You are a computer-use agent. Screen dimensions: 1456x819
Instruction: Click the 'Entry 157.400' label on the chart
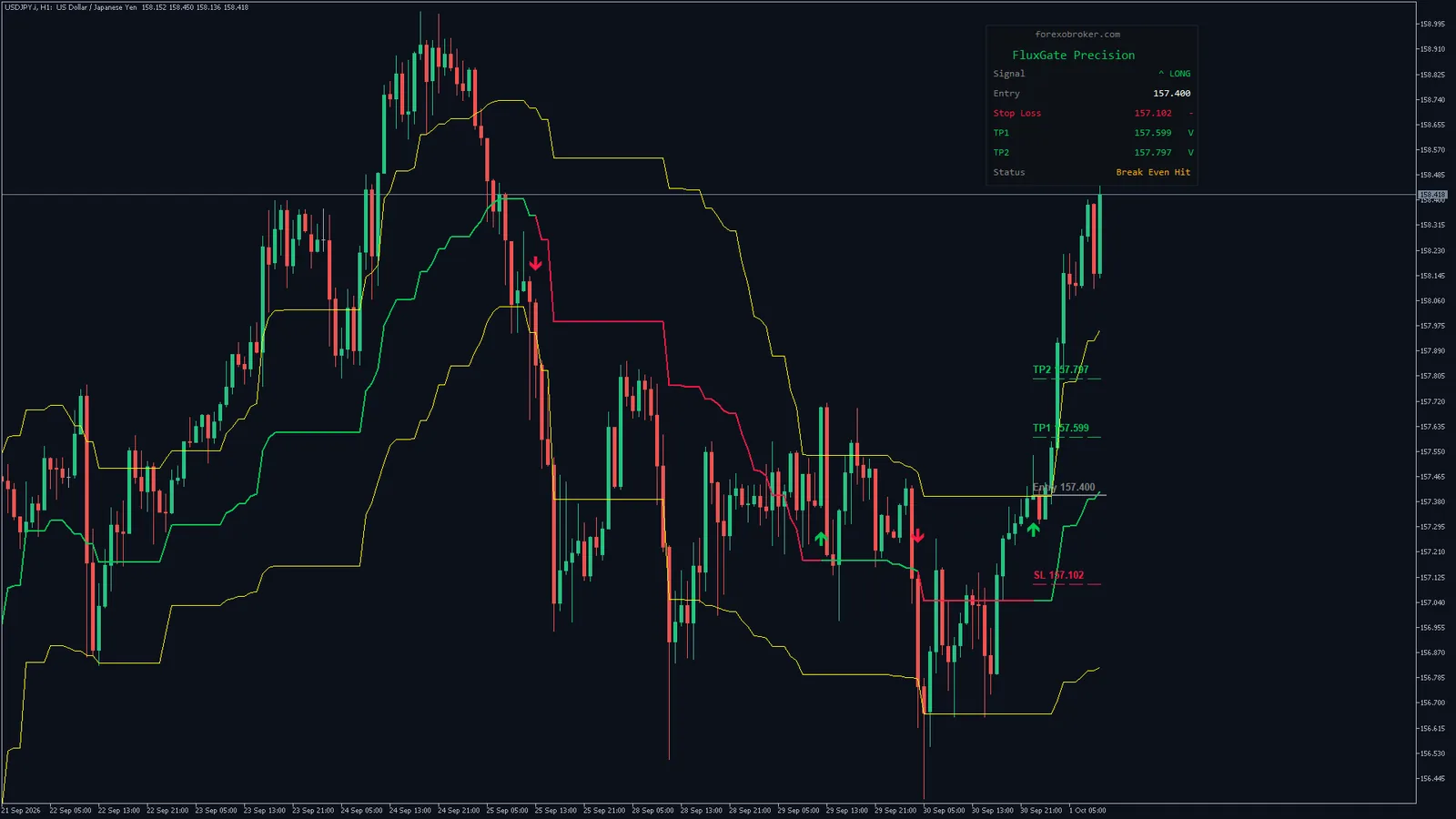(1064, 488)
